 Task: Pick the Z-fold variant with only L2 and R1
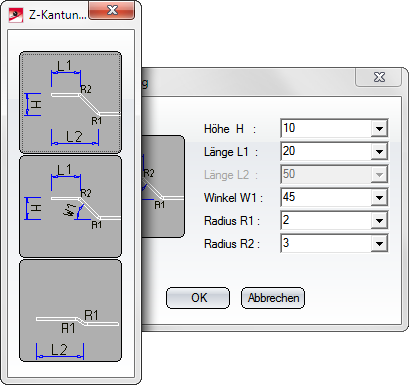70,311
